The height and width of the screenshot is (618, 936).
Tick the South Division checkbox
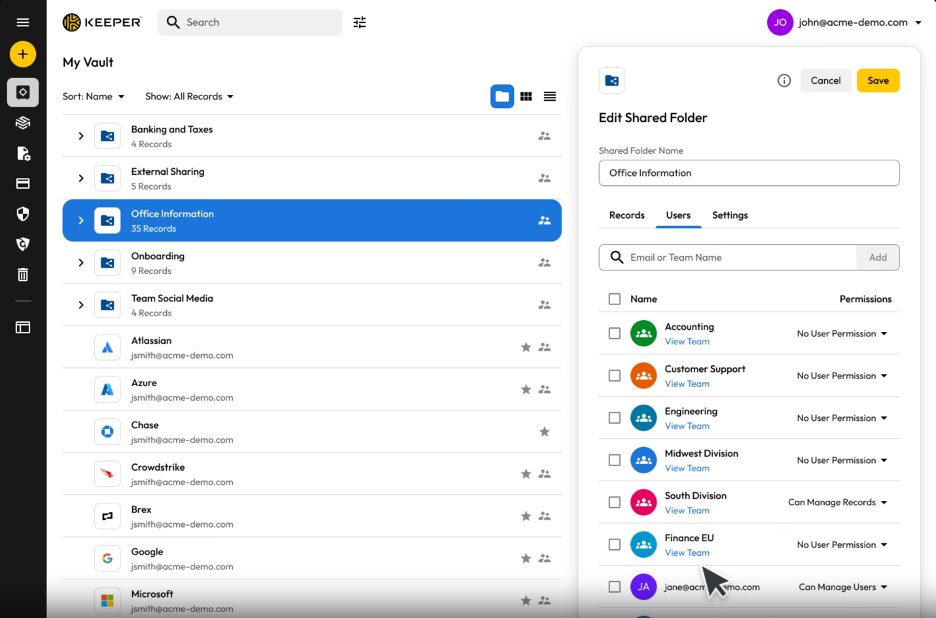[x=614, y=503]
